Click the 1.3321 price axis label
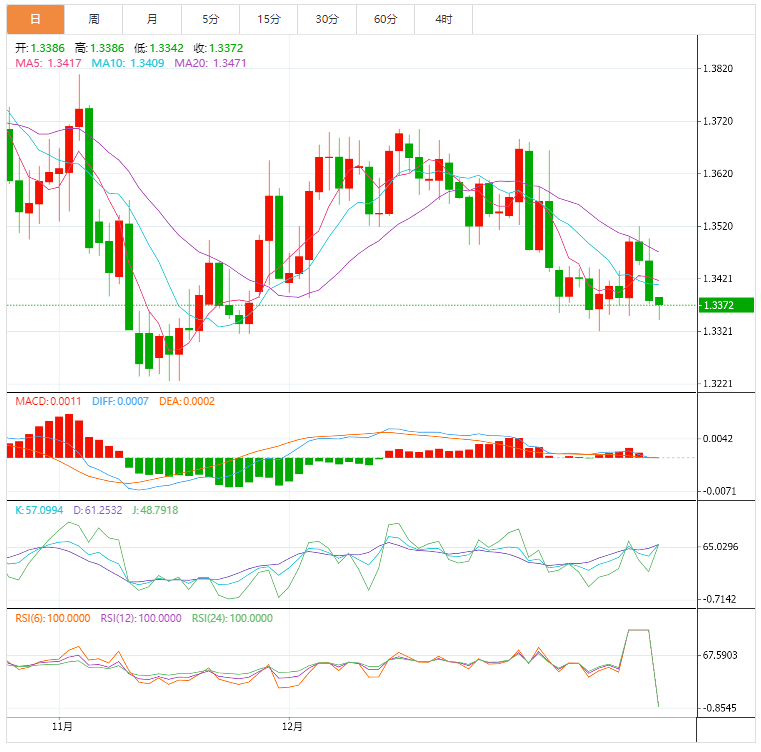 click(x=718, y=332)
